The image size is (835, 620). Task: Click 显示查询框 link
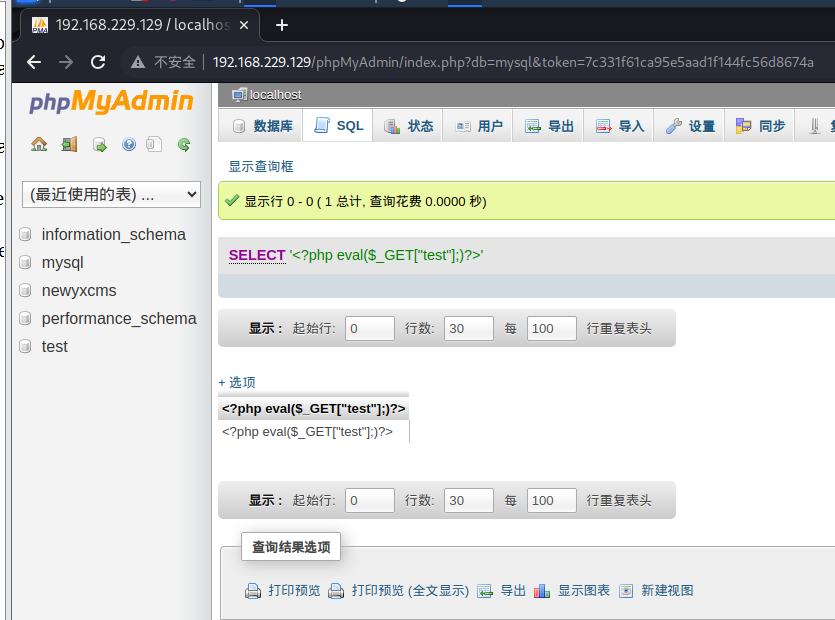(261, 167)
